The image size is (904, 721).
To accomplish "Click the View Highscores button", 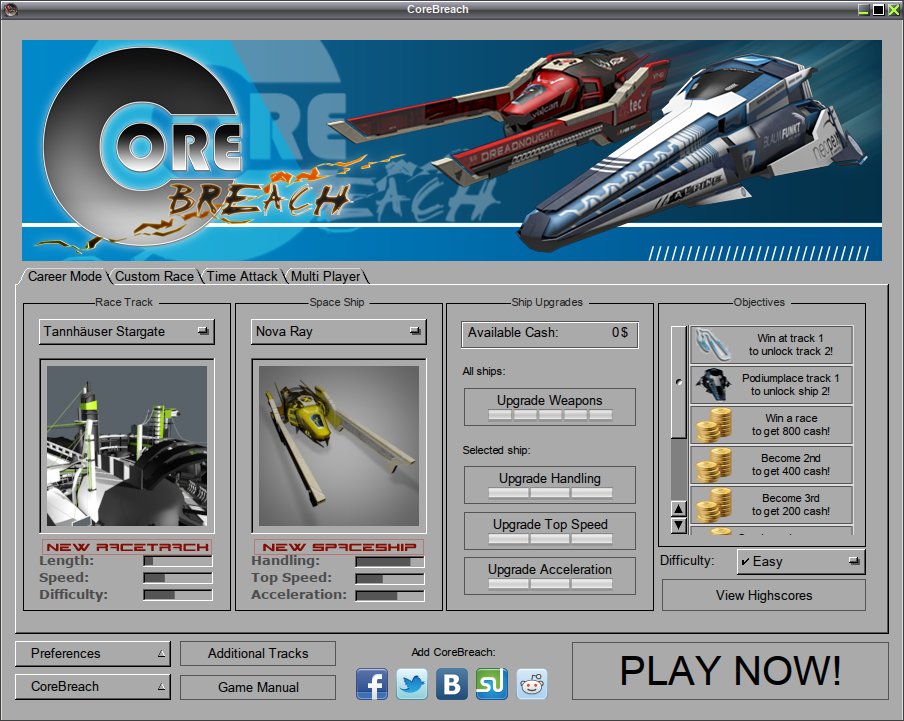I will point(764,595).
